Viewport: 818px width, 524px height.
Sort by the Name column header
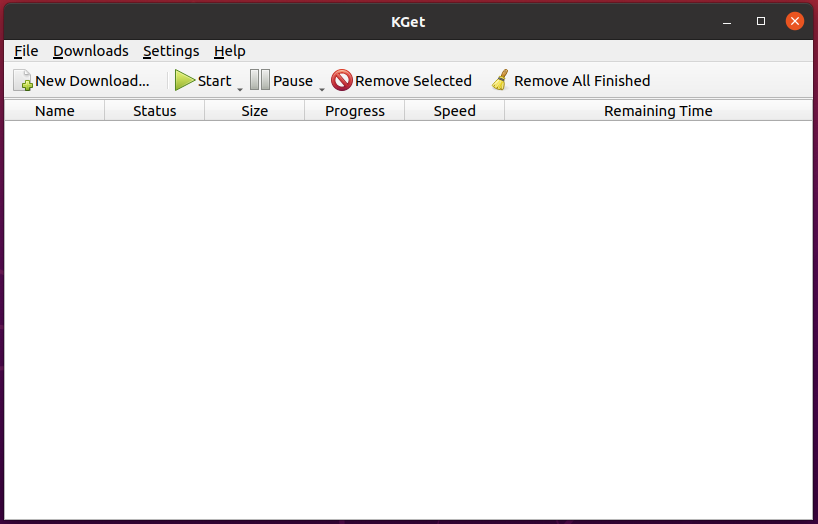55,111
